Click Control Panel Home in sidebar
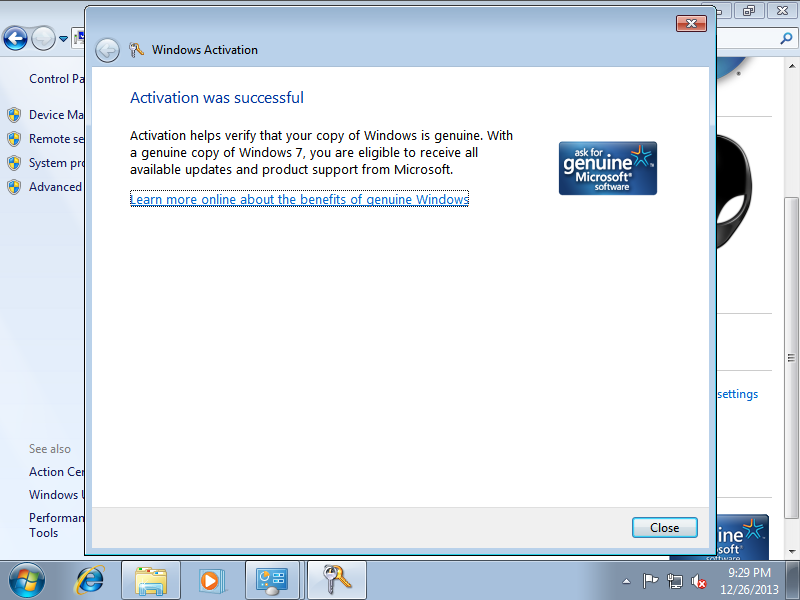Viewport: 800px width, 600px height. (x=56, y=79)
